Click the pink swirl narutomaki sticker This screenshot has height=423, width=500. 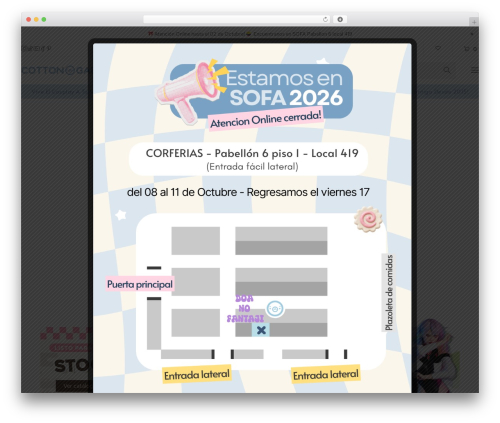368,219
